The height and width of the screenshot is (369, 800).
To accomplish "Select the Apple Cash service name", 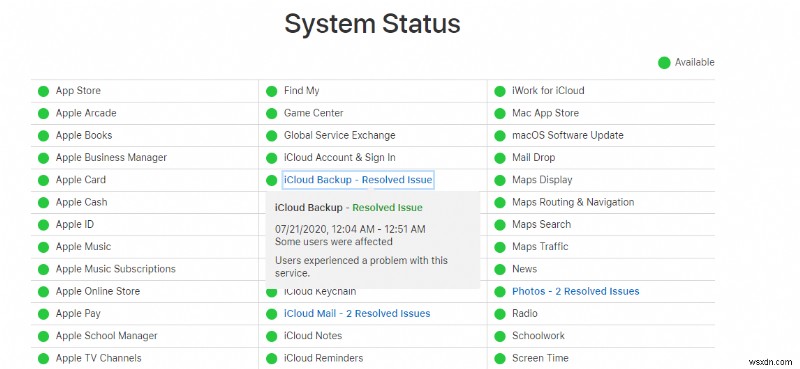I will [x=81, y=202].
